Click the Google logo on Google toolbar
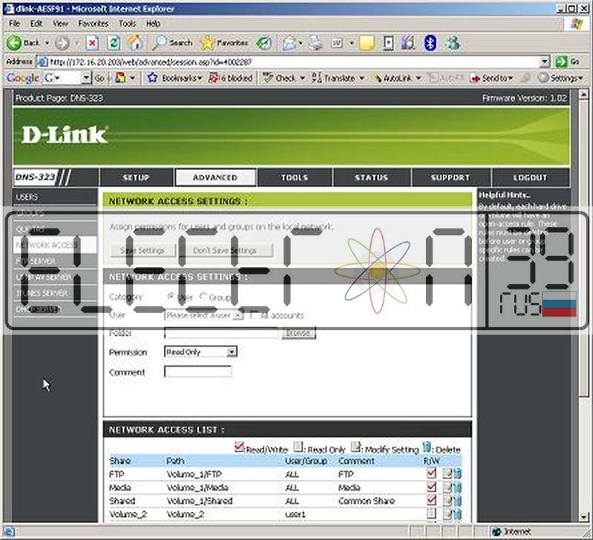The width and height of the screenshot is (593, 540). pos(22,78)
